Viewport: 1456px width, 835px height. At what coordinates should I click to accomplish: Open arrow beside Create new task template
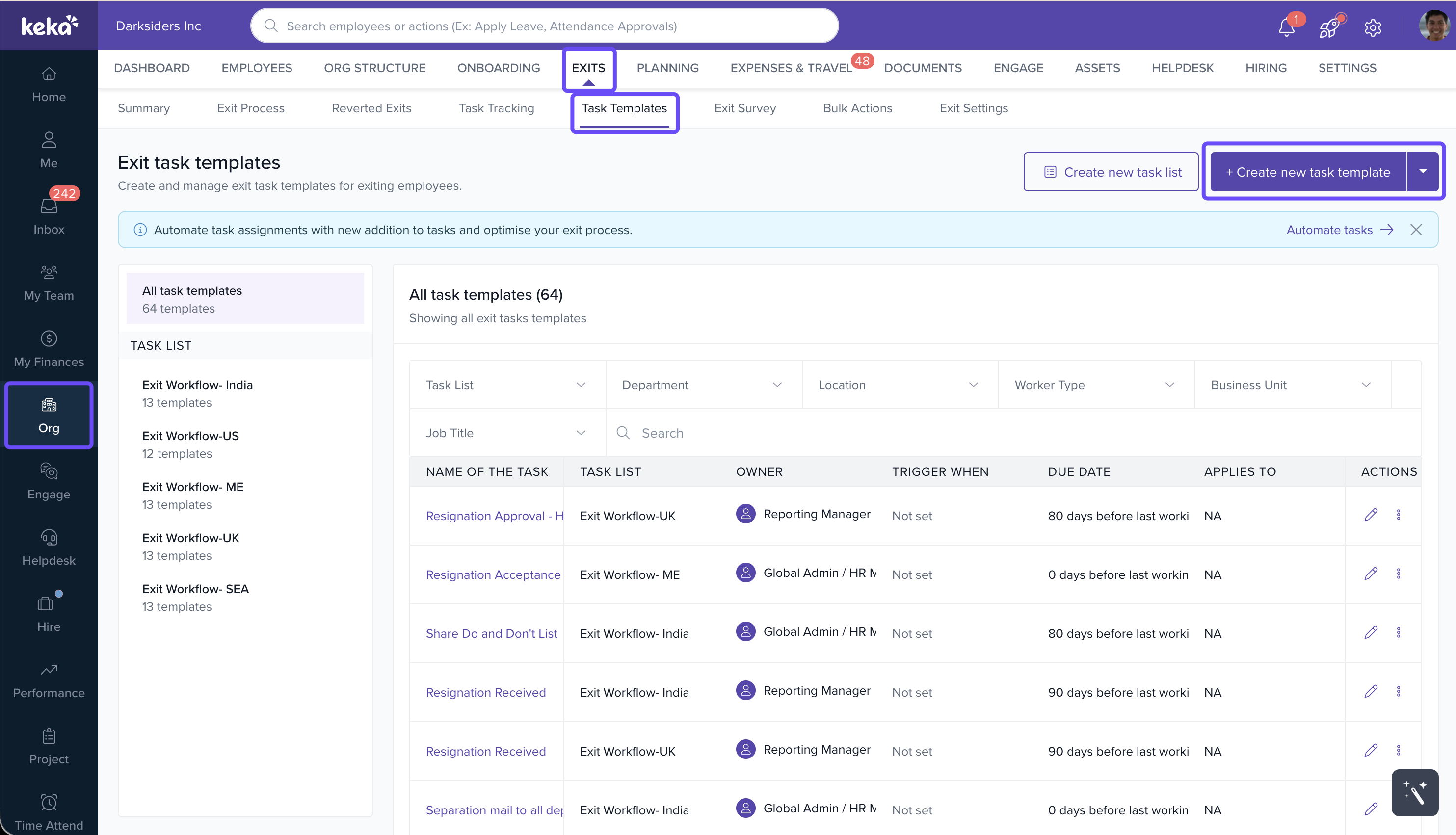click(x=1423, y=172)
